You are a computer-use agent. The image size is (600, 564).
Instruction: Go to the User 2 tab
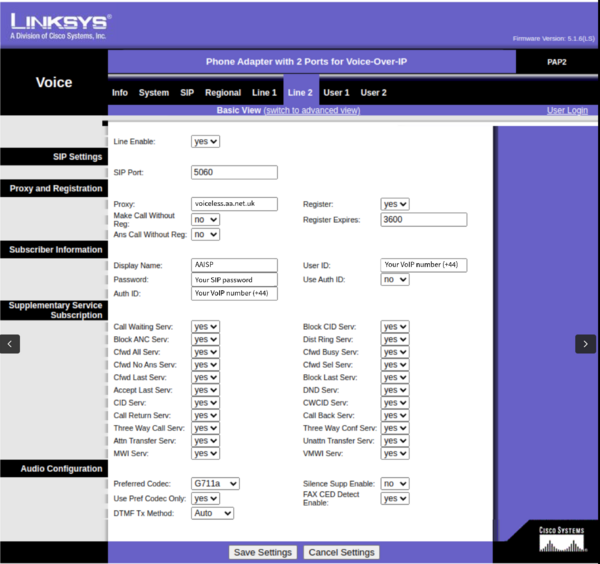pos(373,93)
